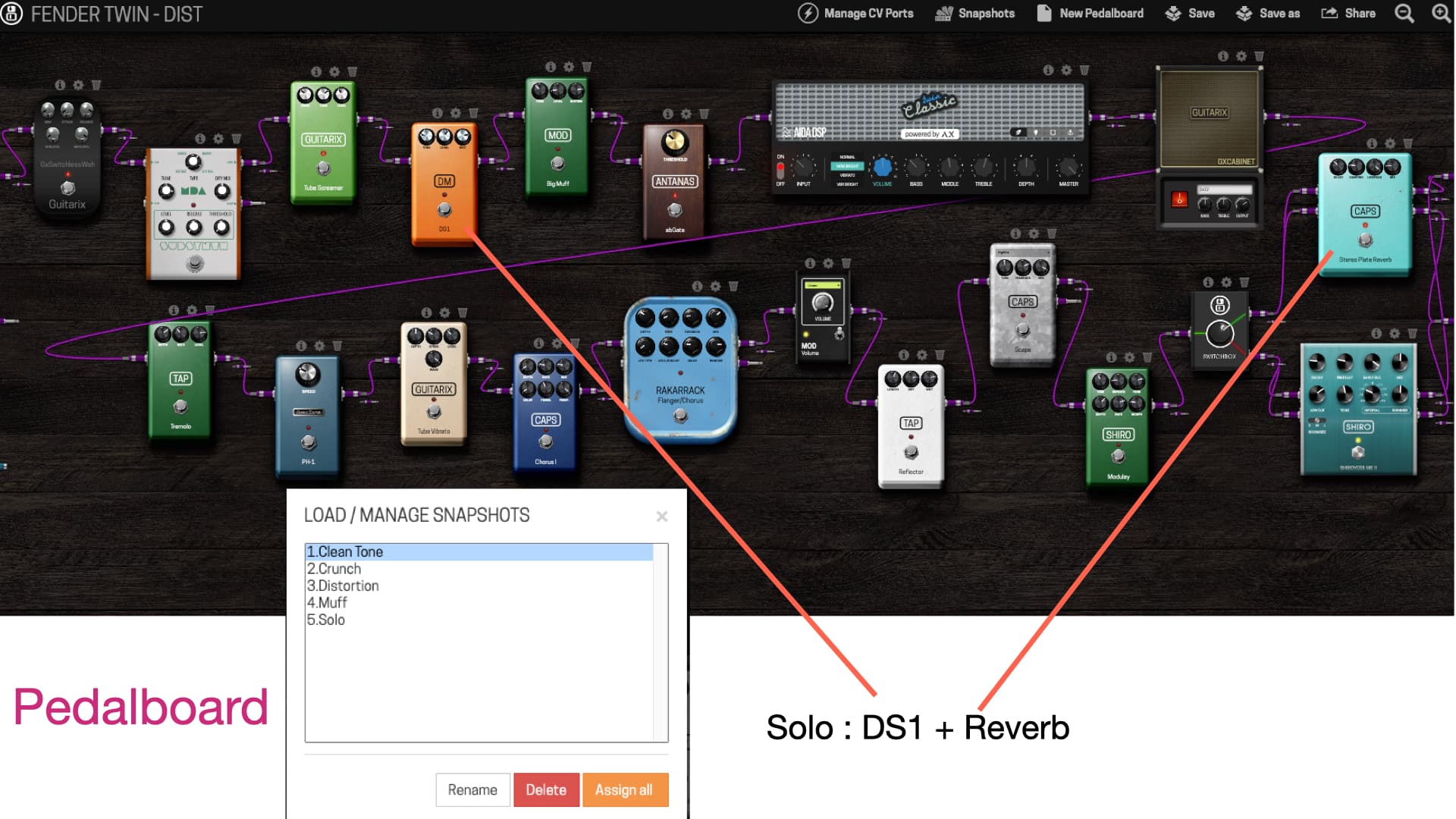Toggle the Tube Screamer footswitch
Image resolution: width=1456 pixels, height=819 pixels.
click(323, 168)
